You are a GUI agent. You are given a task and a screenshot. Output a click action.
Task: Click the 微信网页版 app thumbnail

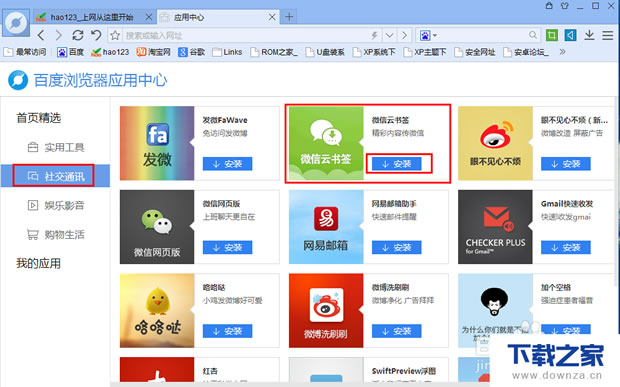[157, 227]
